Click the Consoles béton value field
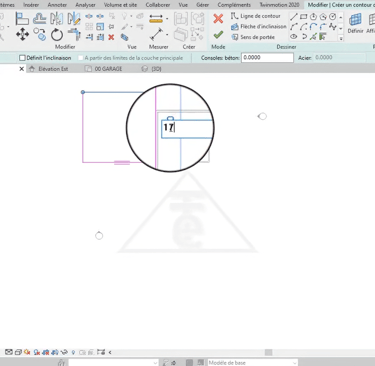Screen dimensions: 375x366 pyautogui.click(x=267, y=58)
